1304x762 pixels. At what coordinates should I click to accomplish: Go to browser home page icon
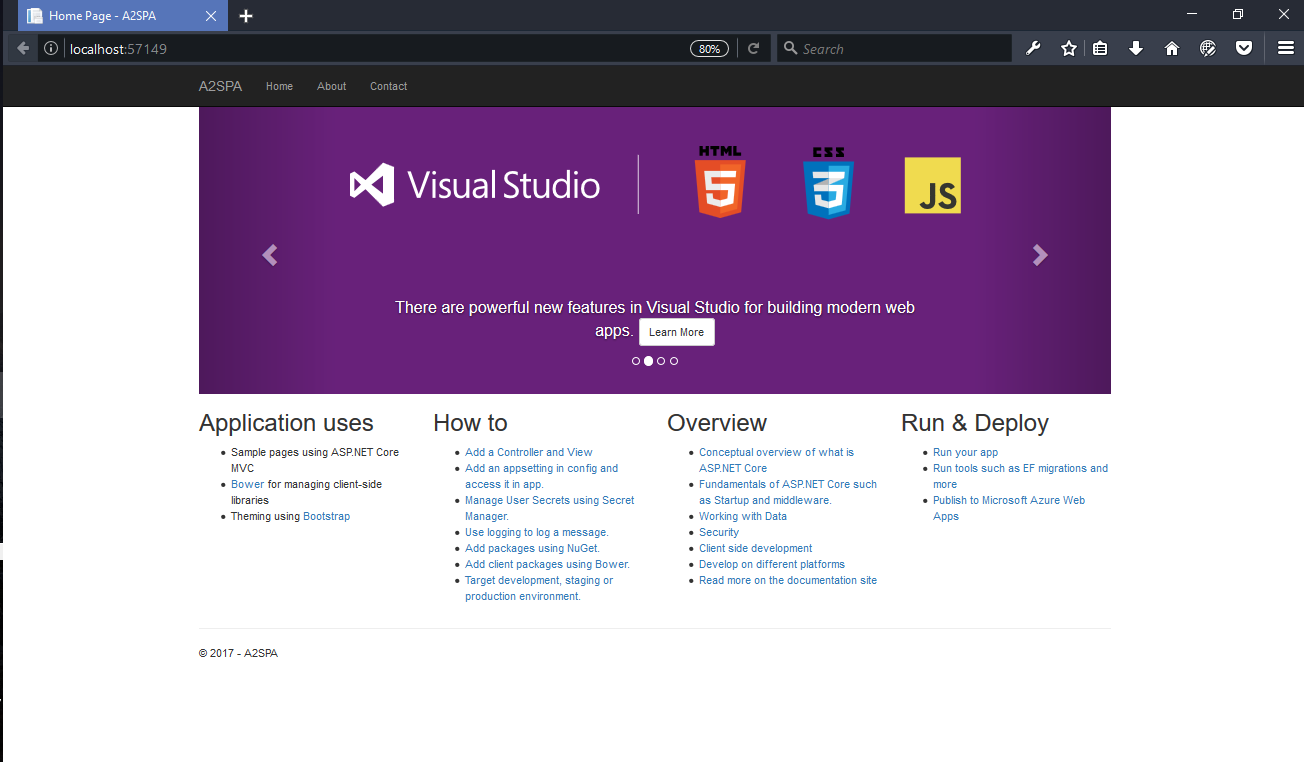coord(1172,48)
